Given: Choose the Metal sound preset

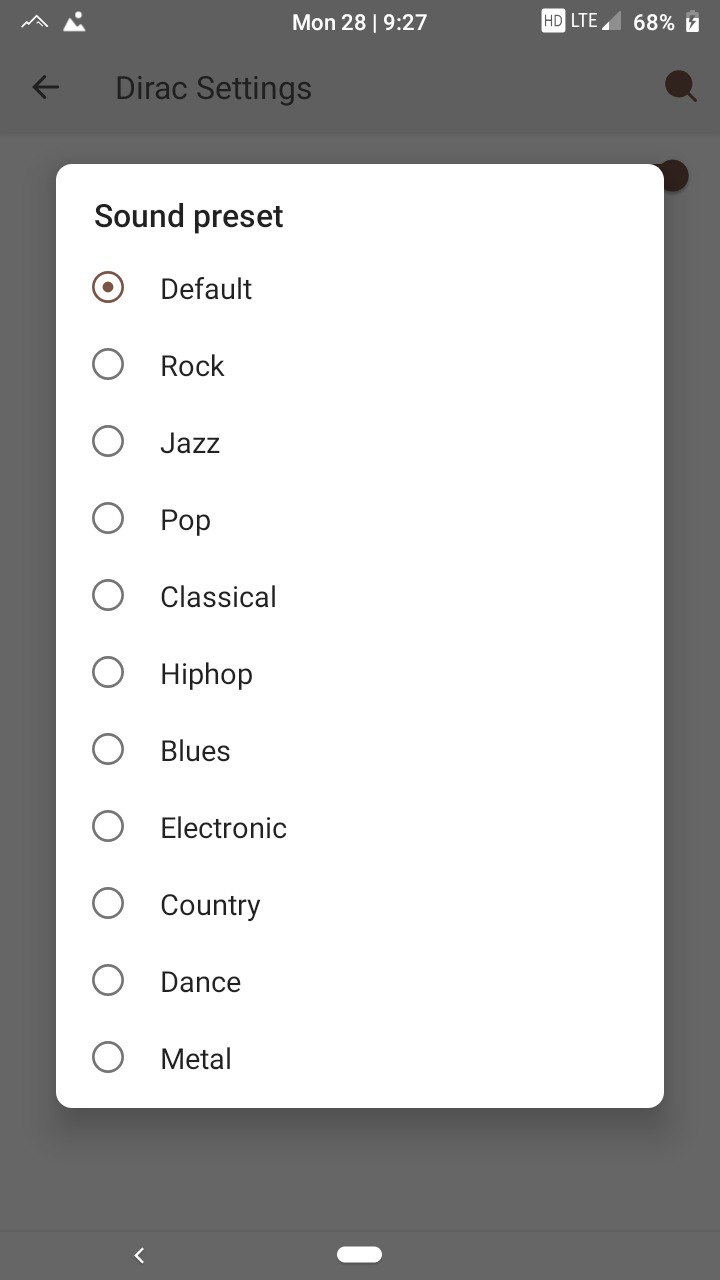Looking at the screenshot, I should 360,1058.
